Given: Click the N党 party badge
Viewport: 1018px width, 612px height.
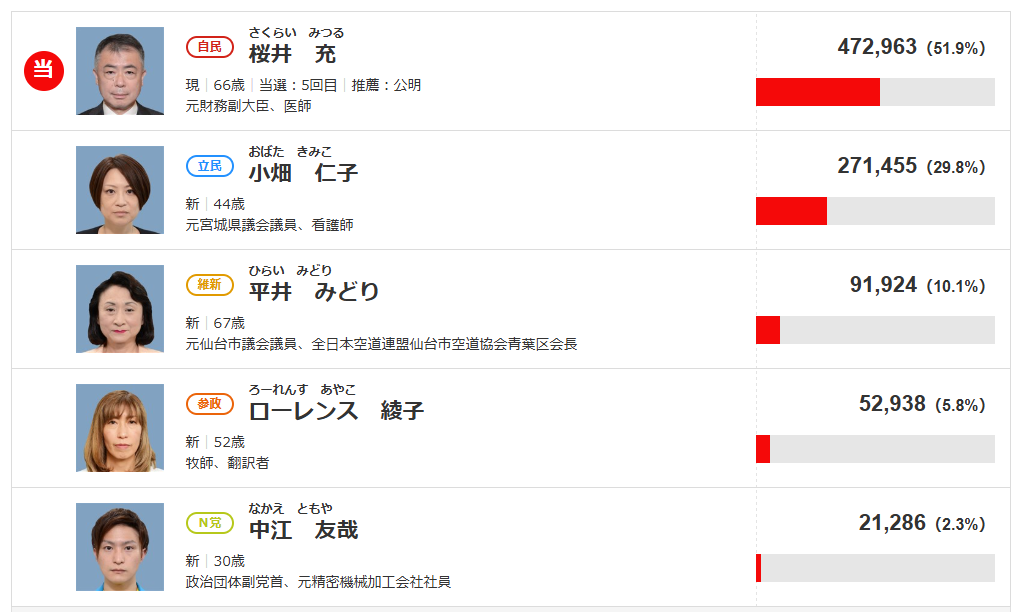Looking at the screenshot, I should pos(210,523).
